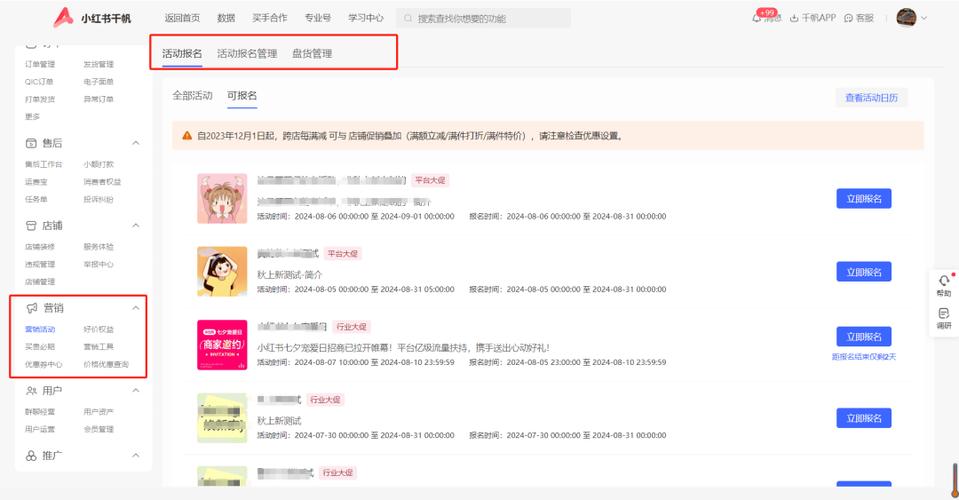Open the 盘货管理 tab
Screen dimensions: 959x500
[312, 53]
